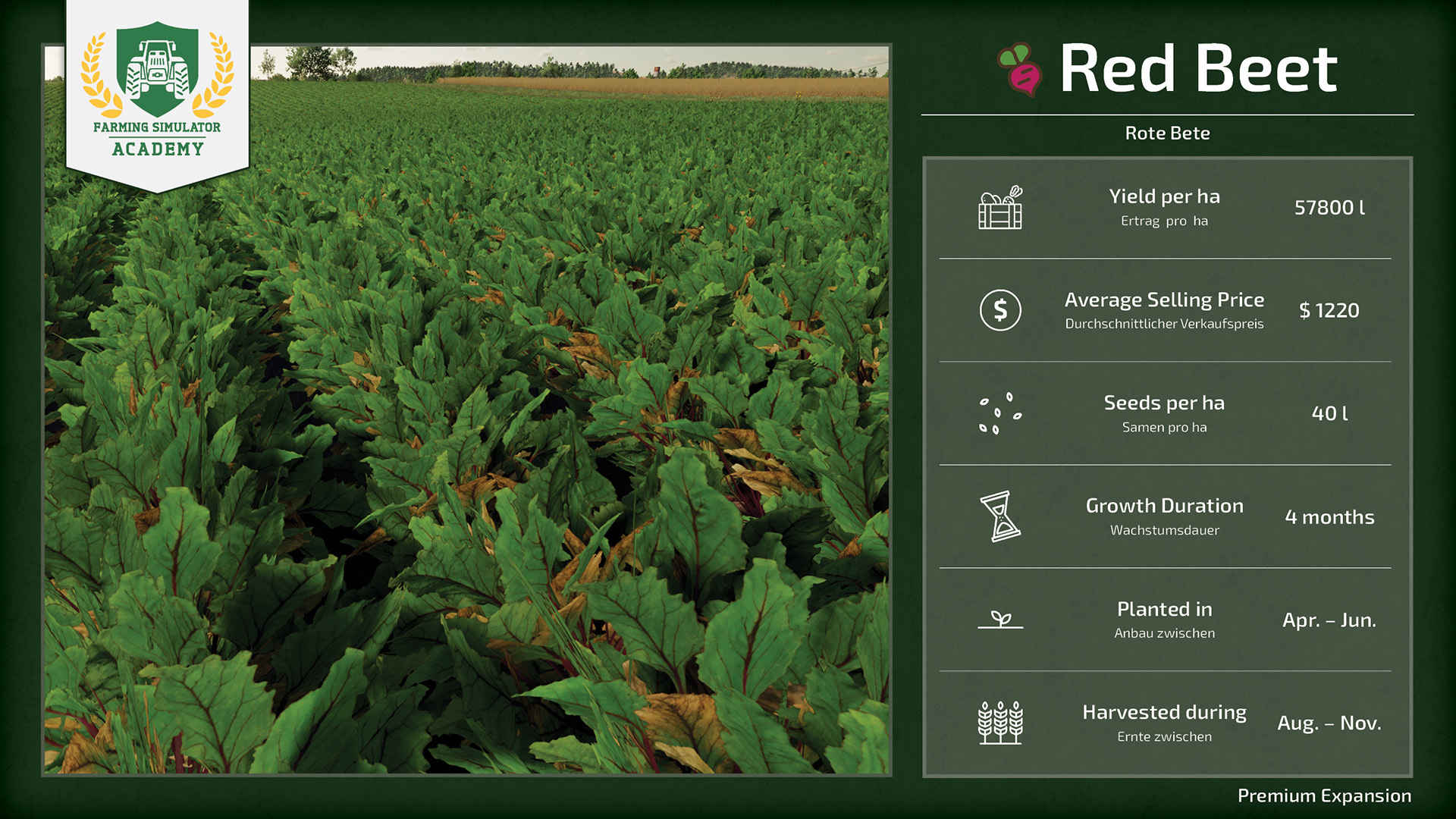Image resolution: width=1456 pixels, height=819 pixels.
Task: Click the Farming Simulator Academy banner text
Action: (x=157, y=138)
